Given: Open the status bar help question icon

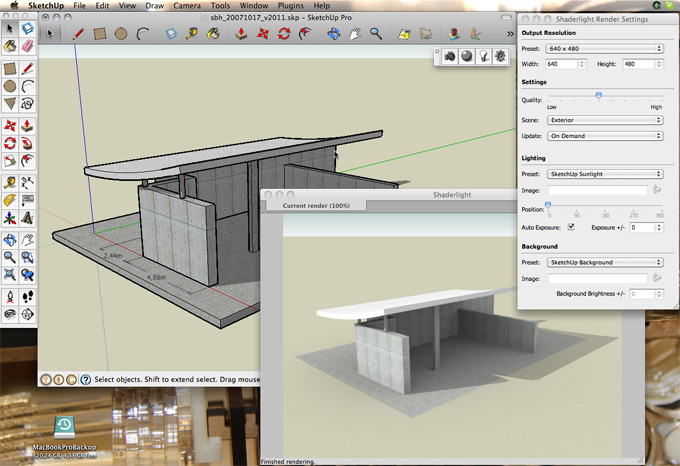Looking at the screenshot, I should 85,380.
